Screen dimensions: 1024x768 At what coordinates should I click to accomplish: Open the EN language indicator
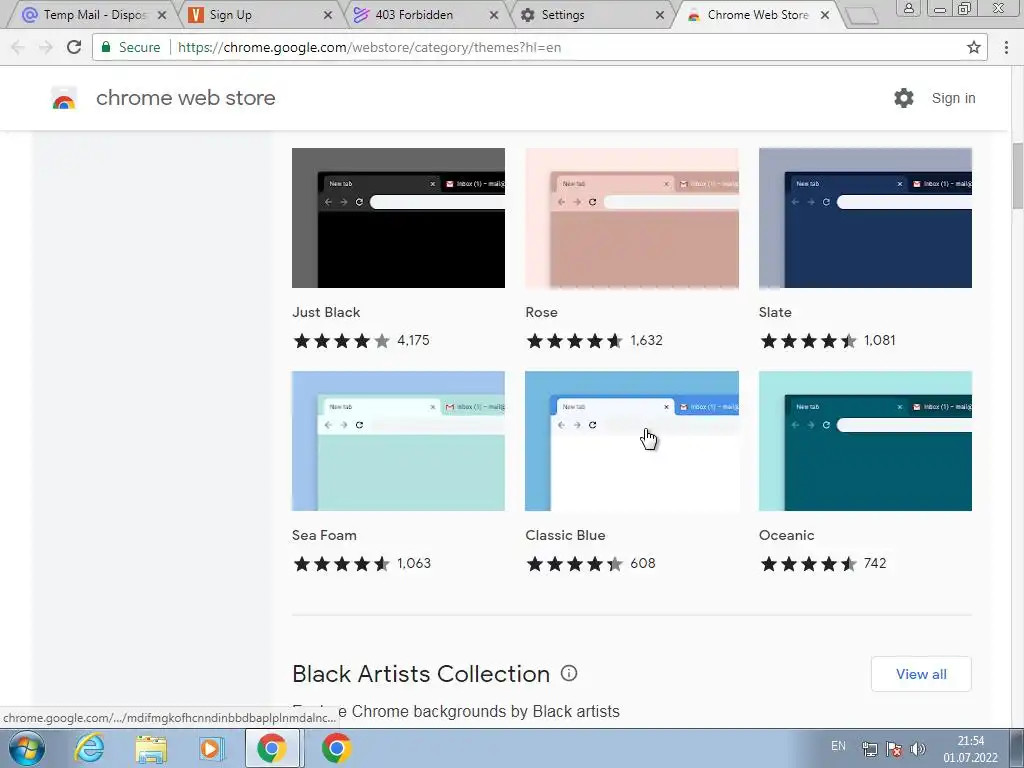[839, 746]
